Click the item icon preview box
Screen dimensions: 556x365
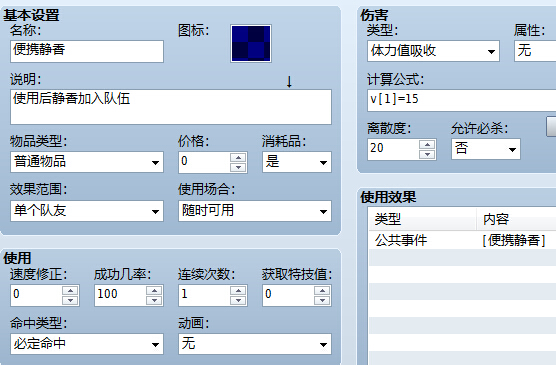pyautogui.click(x=251, y=43)
